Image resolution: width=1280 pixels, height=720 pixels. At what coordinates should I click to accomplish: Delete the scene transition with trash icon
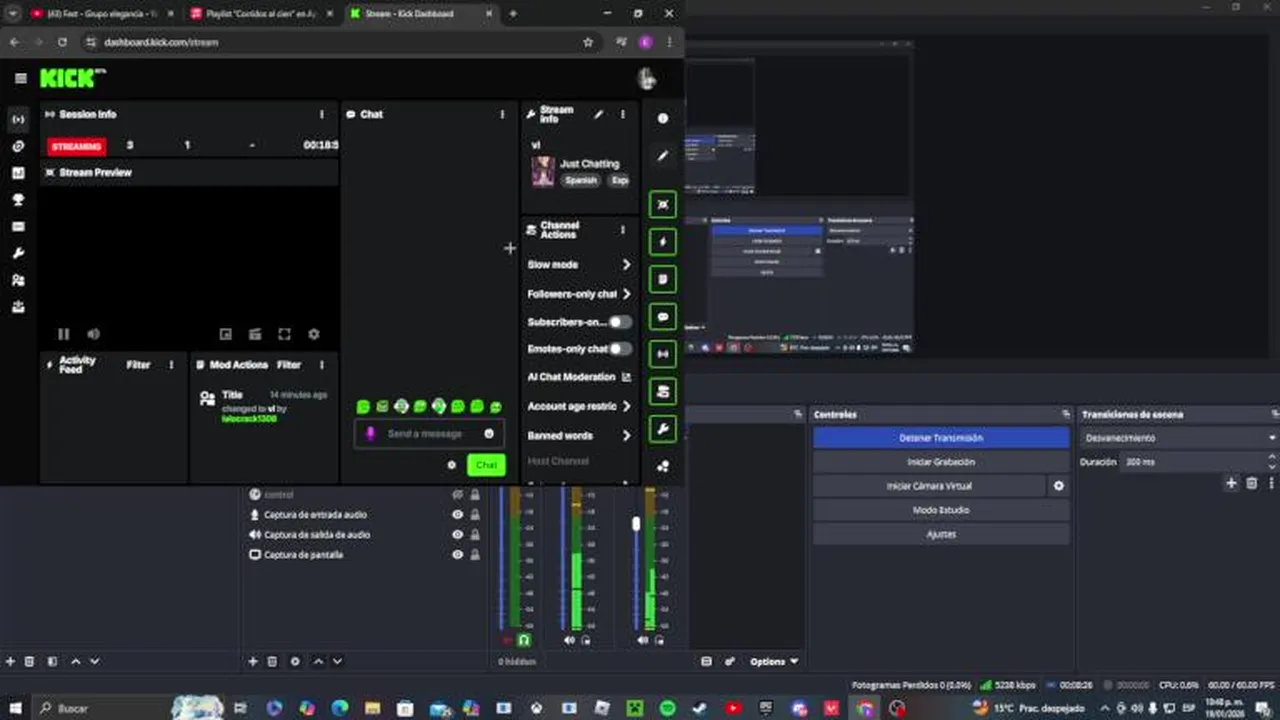1251,483
